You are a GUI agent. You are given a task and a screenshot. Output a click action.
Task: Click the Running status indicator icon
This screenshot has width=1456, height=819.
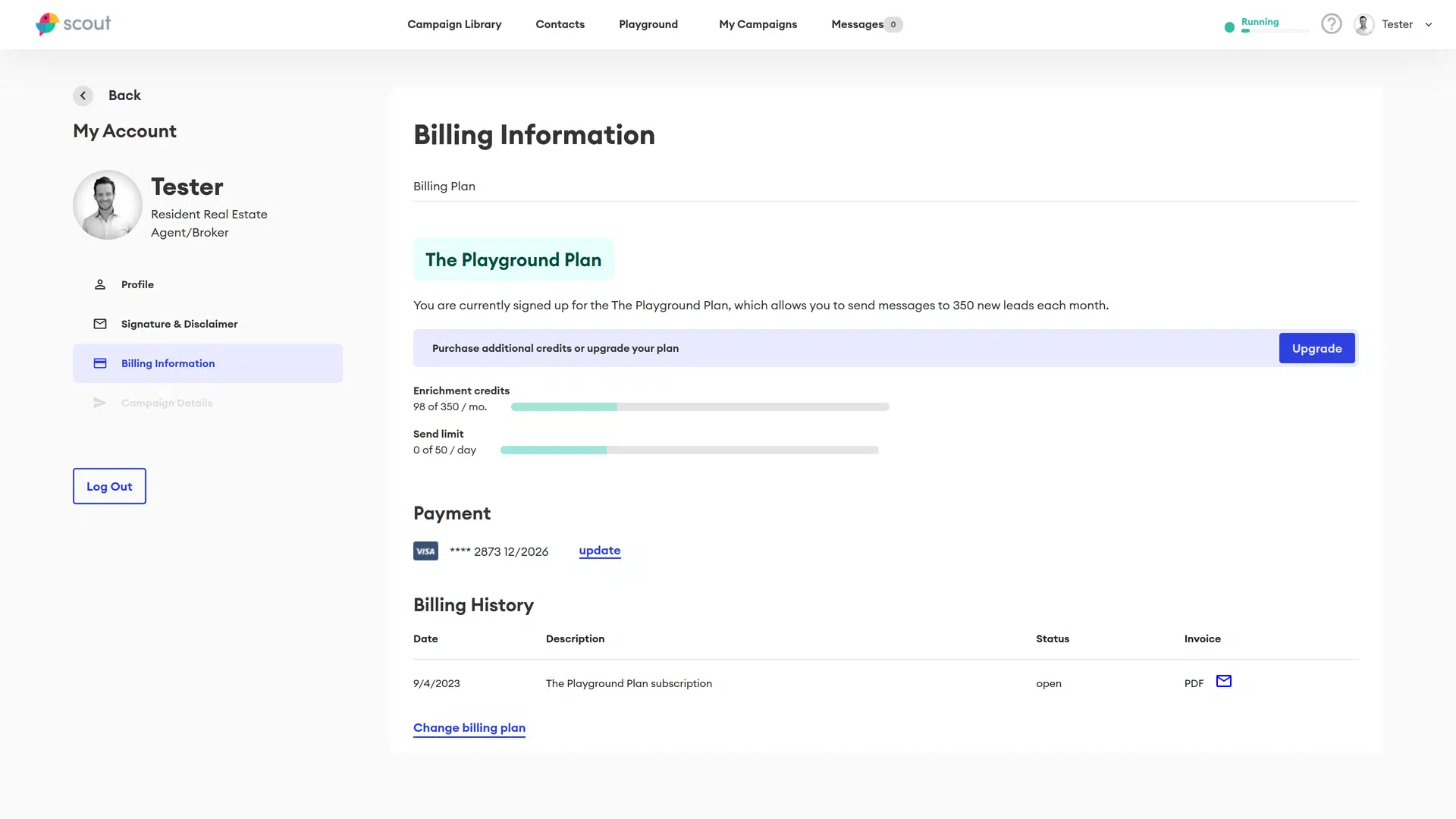[1227, 24]
